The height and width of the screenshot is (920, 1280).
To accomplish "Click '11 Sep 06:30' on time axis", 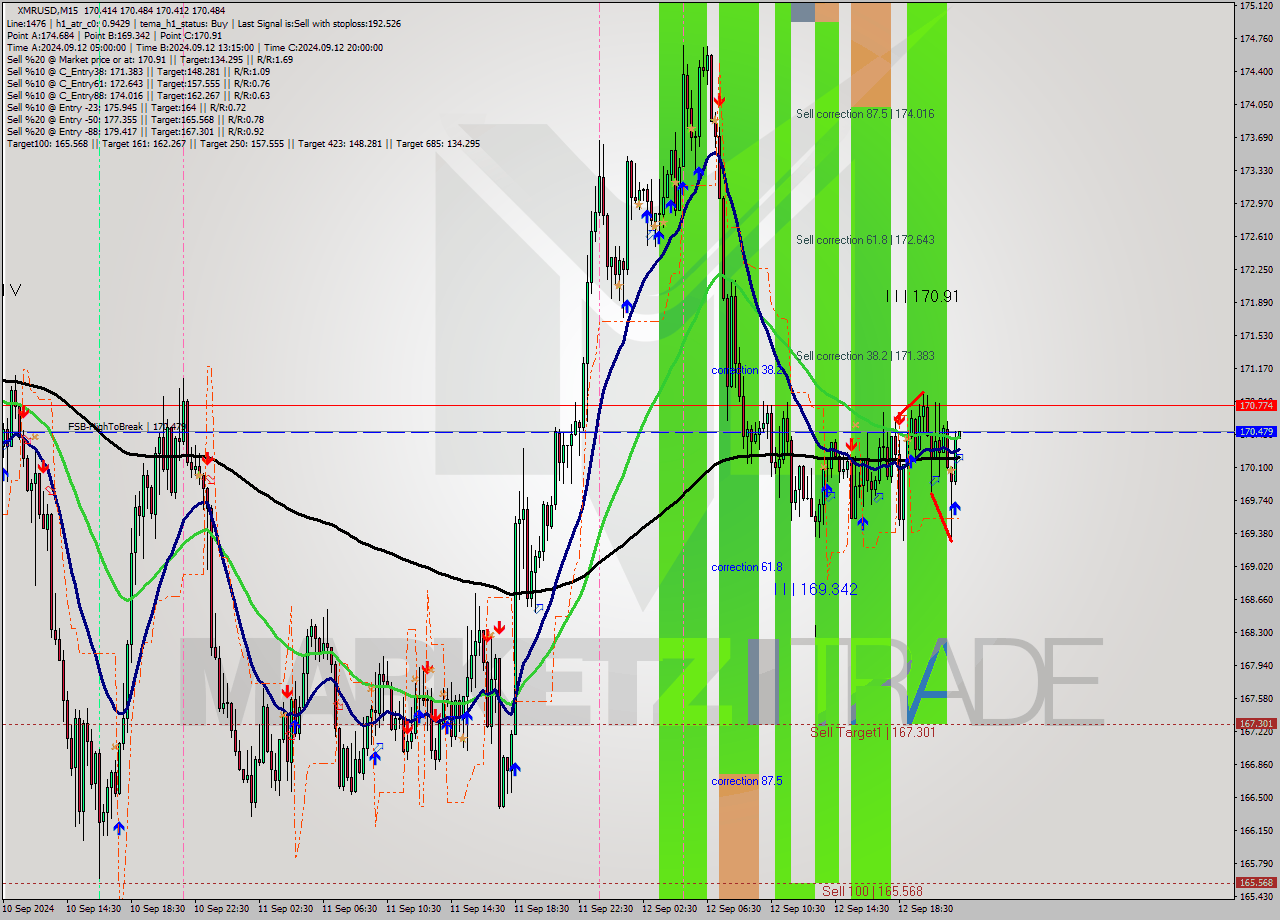I will click(x=349, y=909).
